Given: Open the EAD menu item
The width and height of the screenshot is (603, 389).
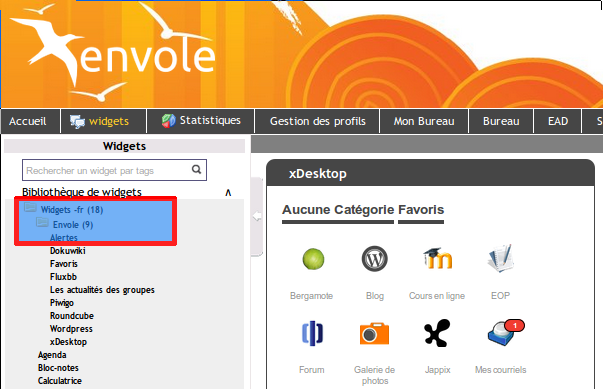Looking at the screenshot, I should click(558, 121).
